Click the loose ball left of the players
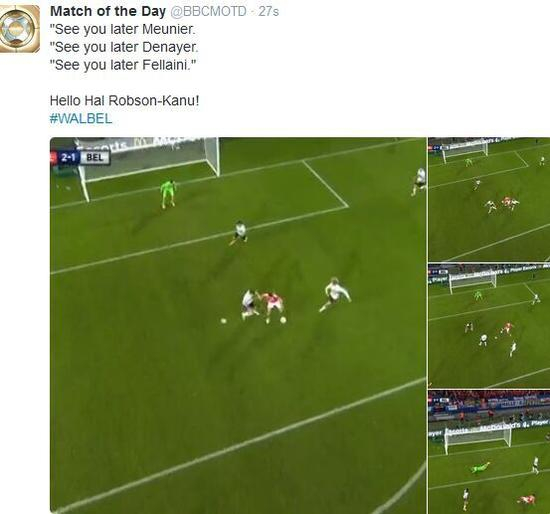 pyautogui.click(x=223, y=320)
